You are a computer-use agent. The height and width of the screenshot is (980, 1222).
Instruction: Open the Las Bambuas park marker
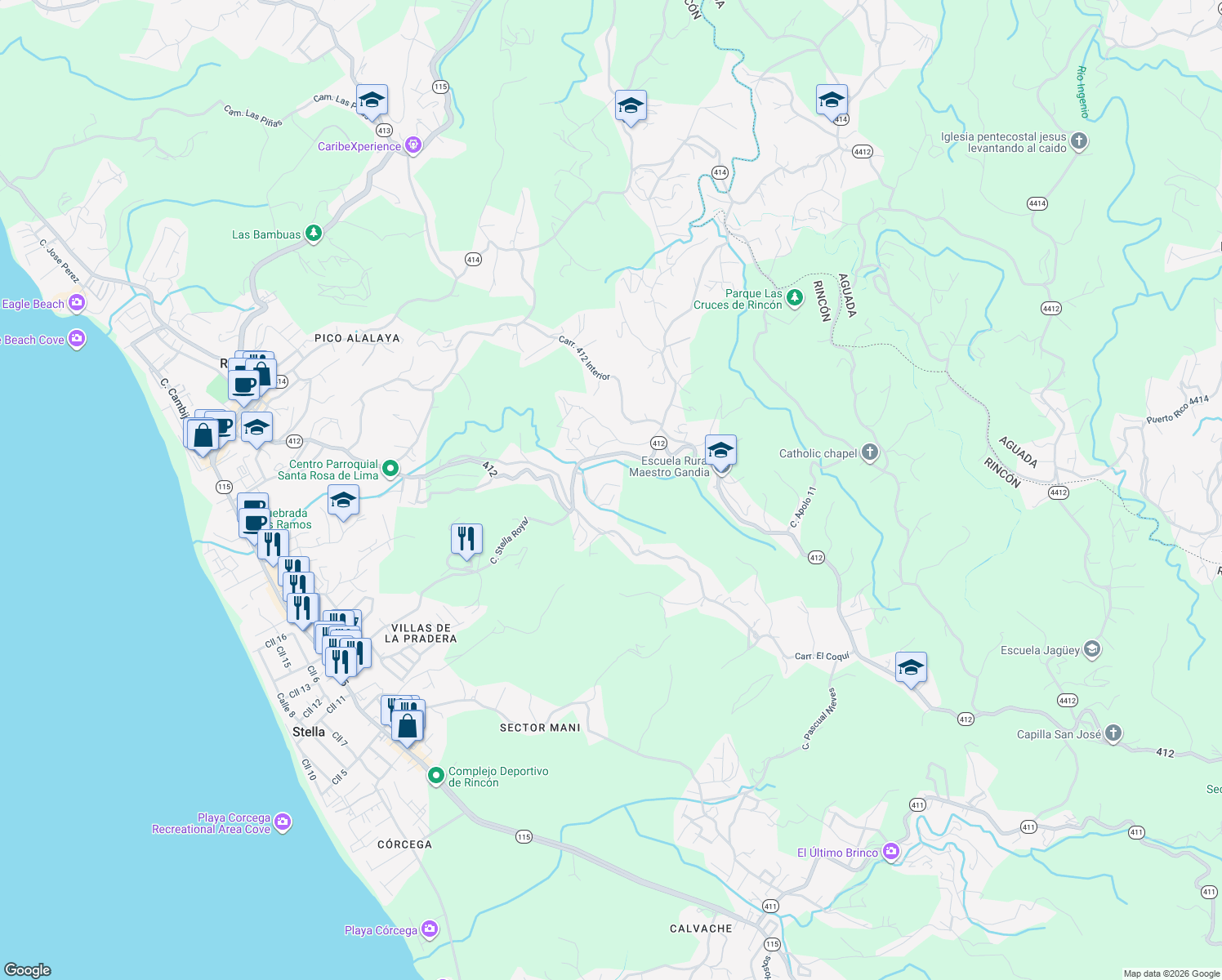click(x=313, y=234)
